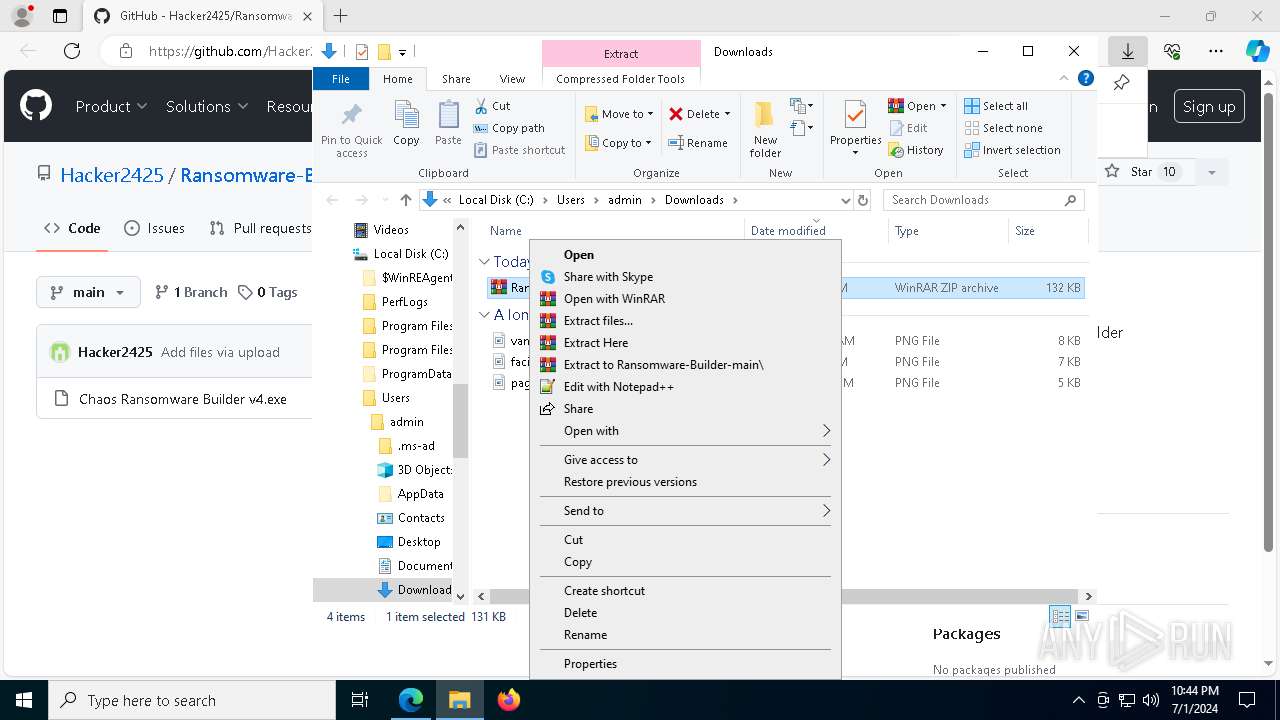Collapse the Explorer ribbon chevron
This screenshot has height=720, width=1280.
[x=1064, y=78]
